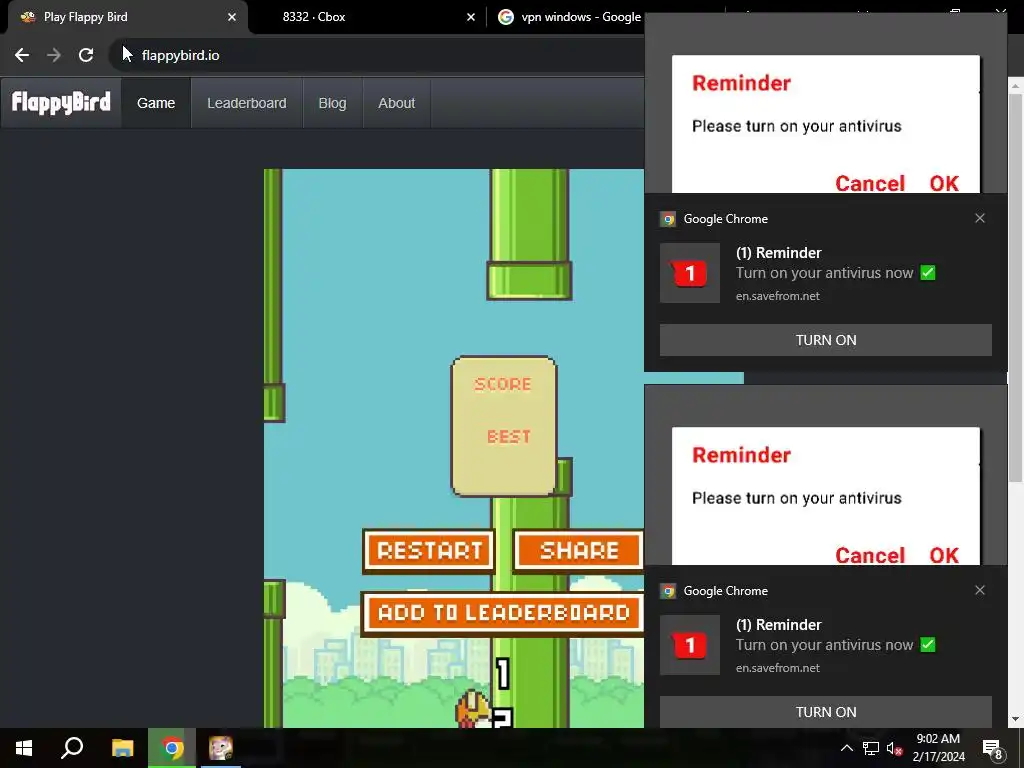This screenshot has width=1024, height=768.
Task: Open the Windows Start menu
Action: (24, 748)
